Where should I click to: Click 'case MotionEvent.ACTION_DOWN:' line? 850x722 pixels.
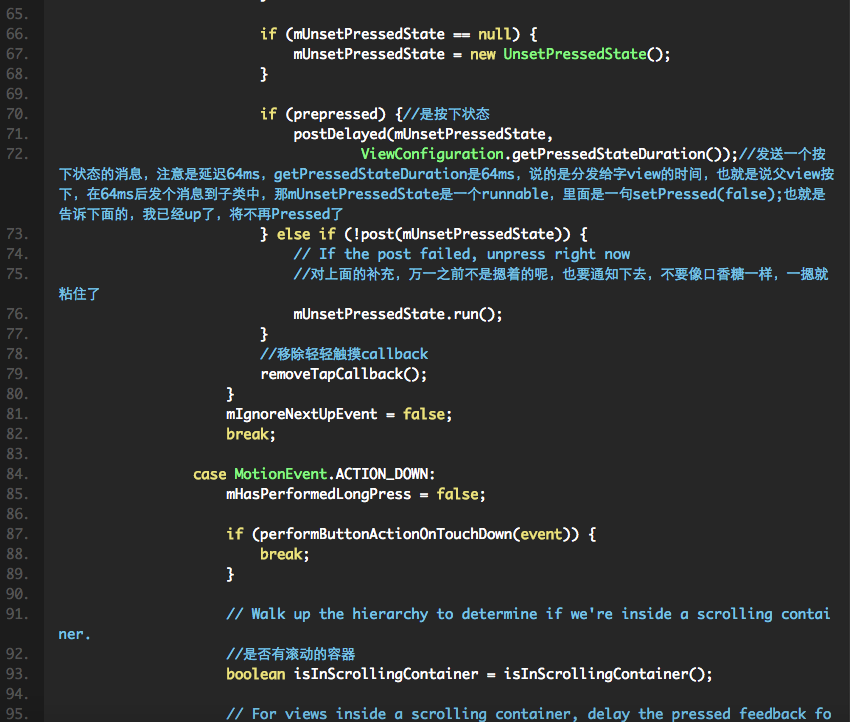[314, 474]
